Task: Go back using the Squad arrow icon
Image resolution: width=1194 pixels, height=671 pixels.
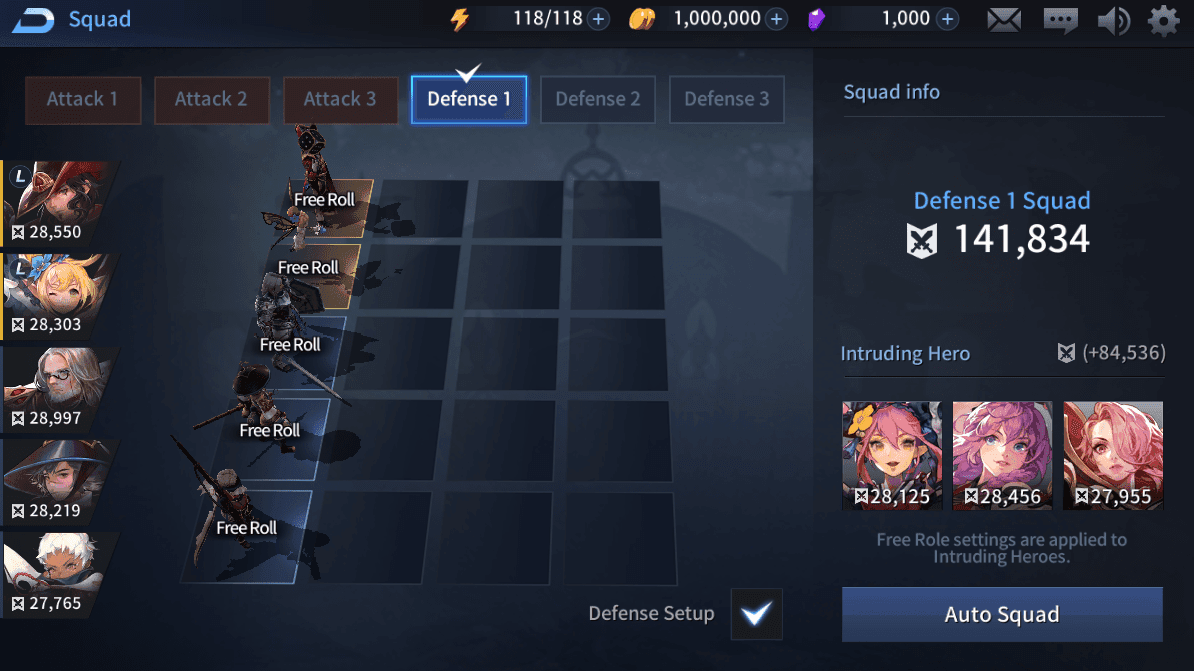Action: (33, 19)
